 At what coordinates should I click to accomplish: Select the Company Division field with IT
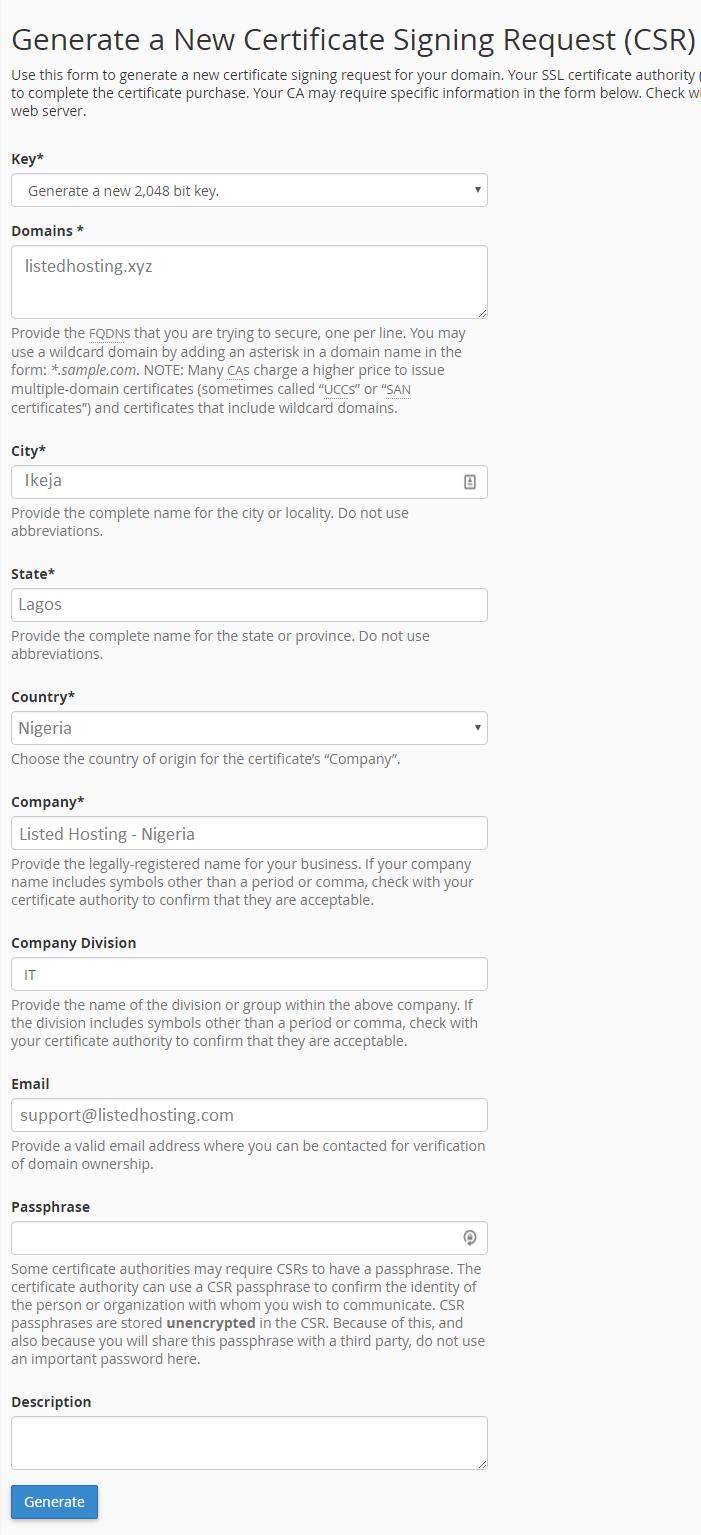pos(249,974)
